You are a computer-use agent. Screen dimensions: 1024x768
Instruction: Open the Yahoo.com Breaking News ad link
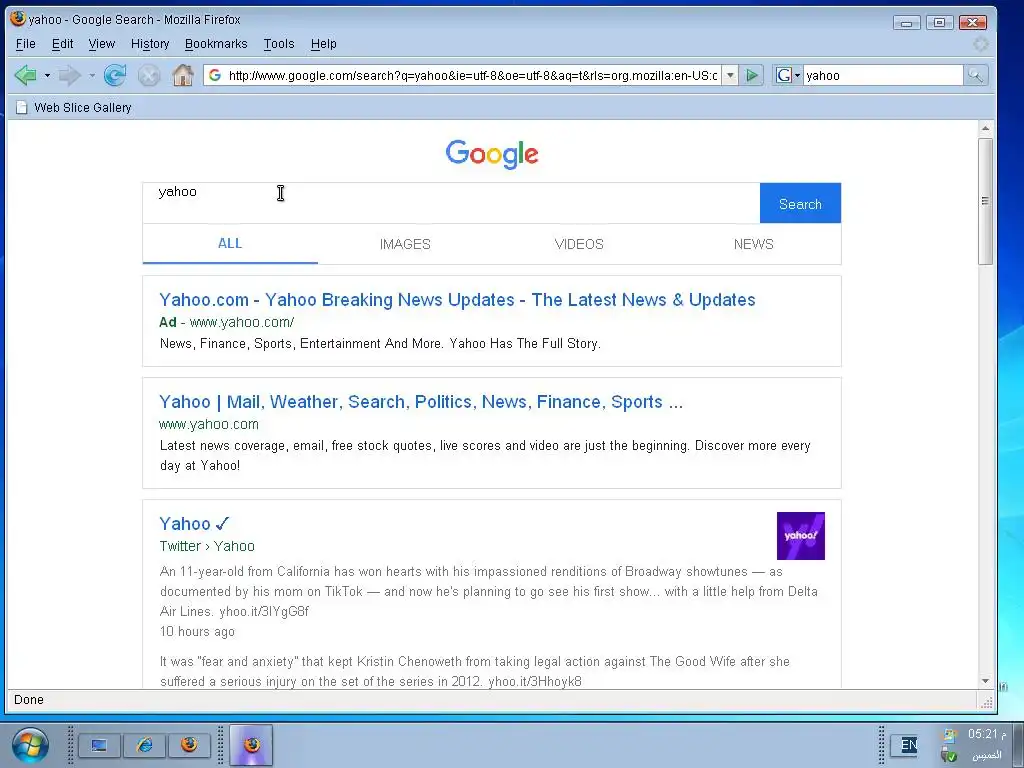457,300
